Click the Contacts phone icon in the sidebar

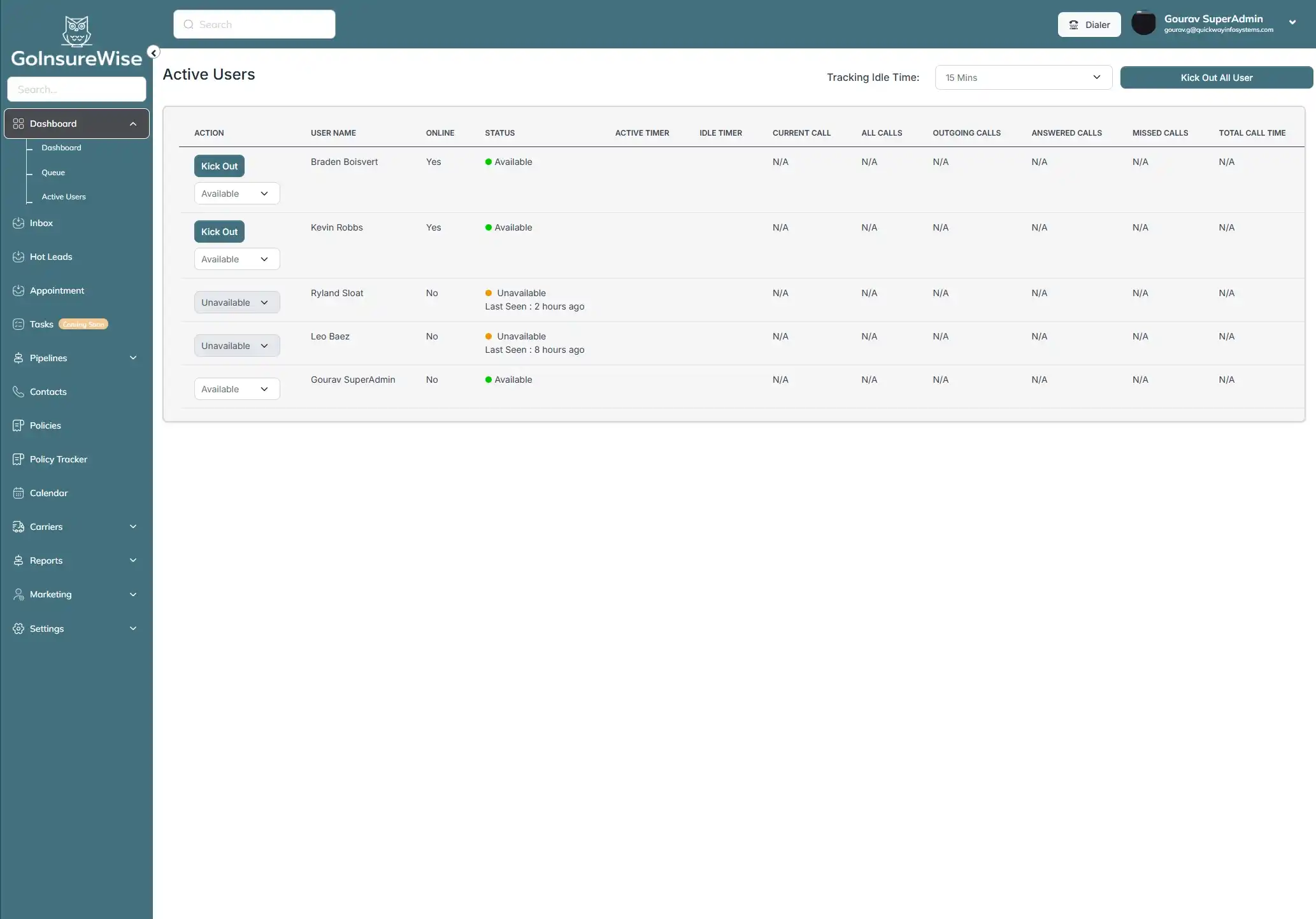18,392
